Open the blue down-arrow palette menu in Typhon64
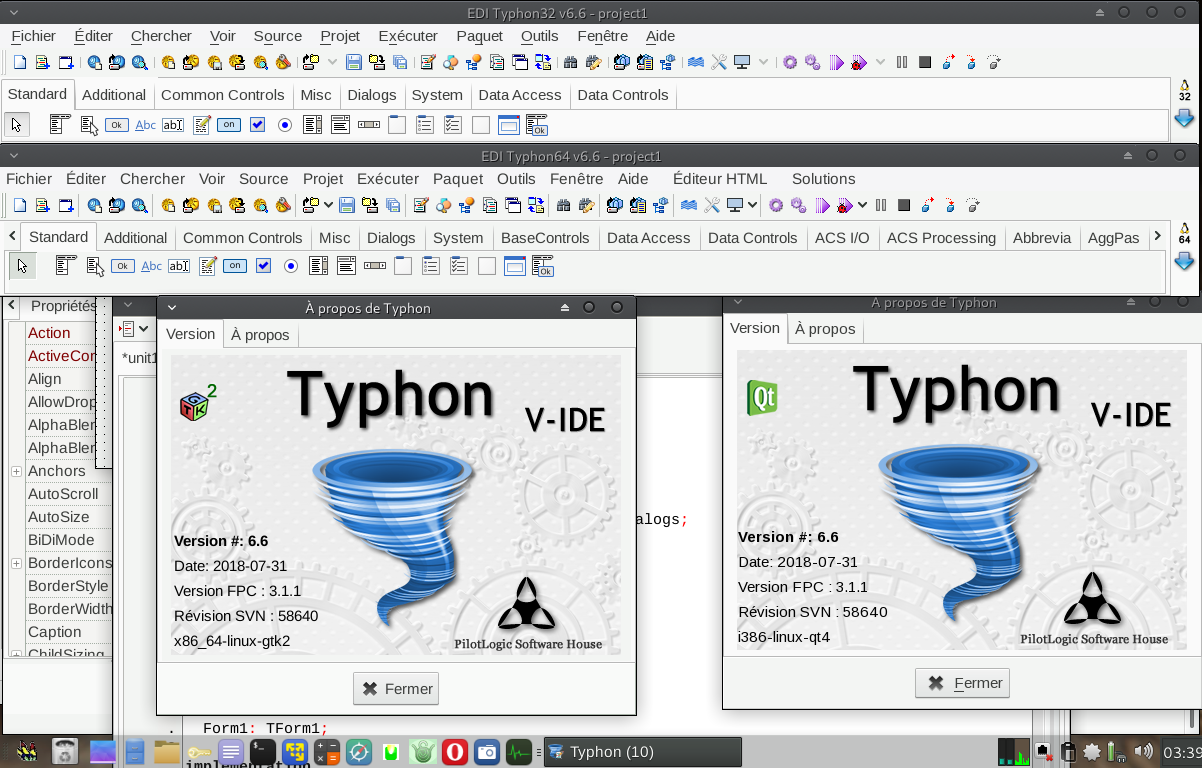The width and height of the screenshot is (1202, 768). click(1184, 262)
